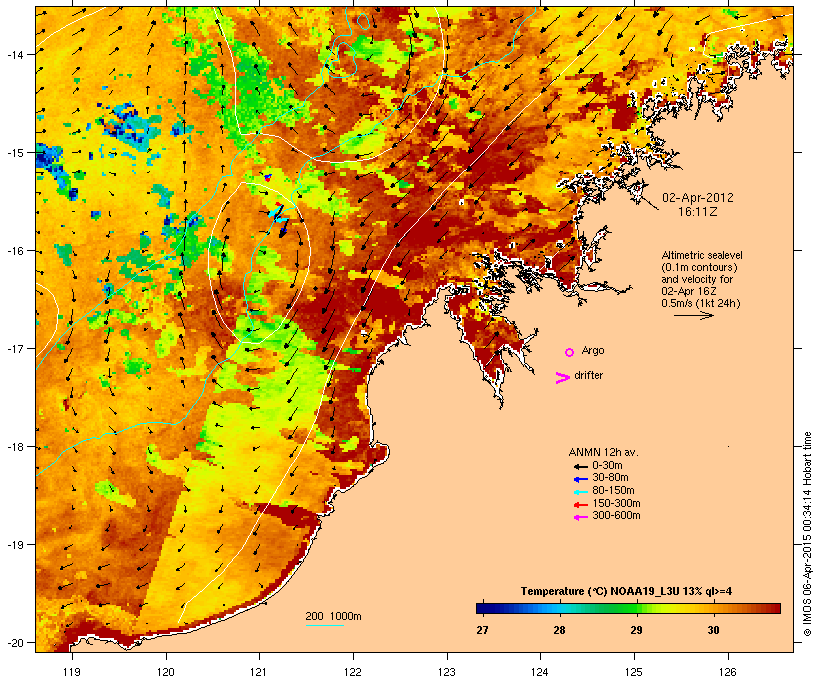This screenshot has height=680, width=820.
Task: Click the 'Argo' legend label
Action: click(x=593, y=350)
